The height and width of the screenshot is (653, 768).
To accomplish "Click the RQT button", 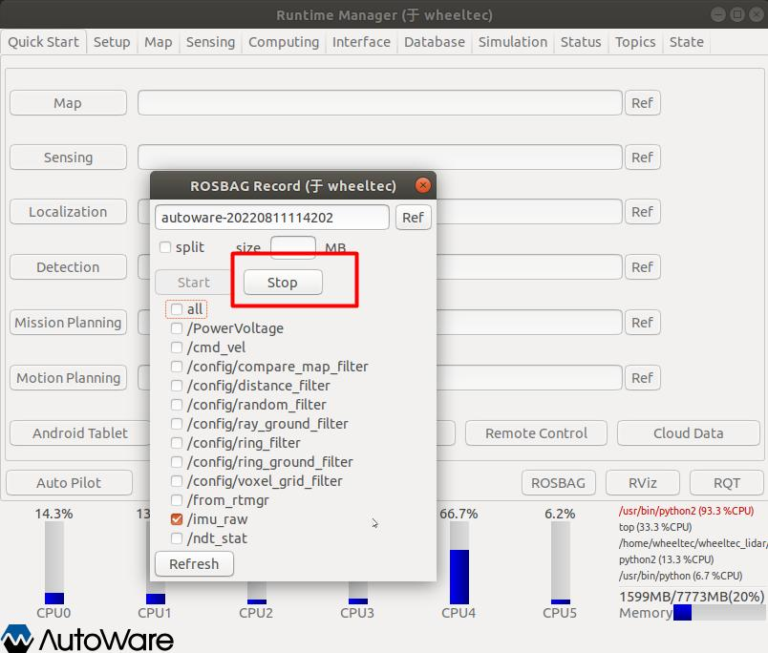I will 726,483.
